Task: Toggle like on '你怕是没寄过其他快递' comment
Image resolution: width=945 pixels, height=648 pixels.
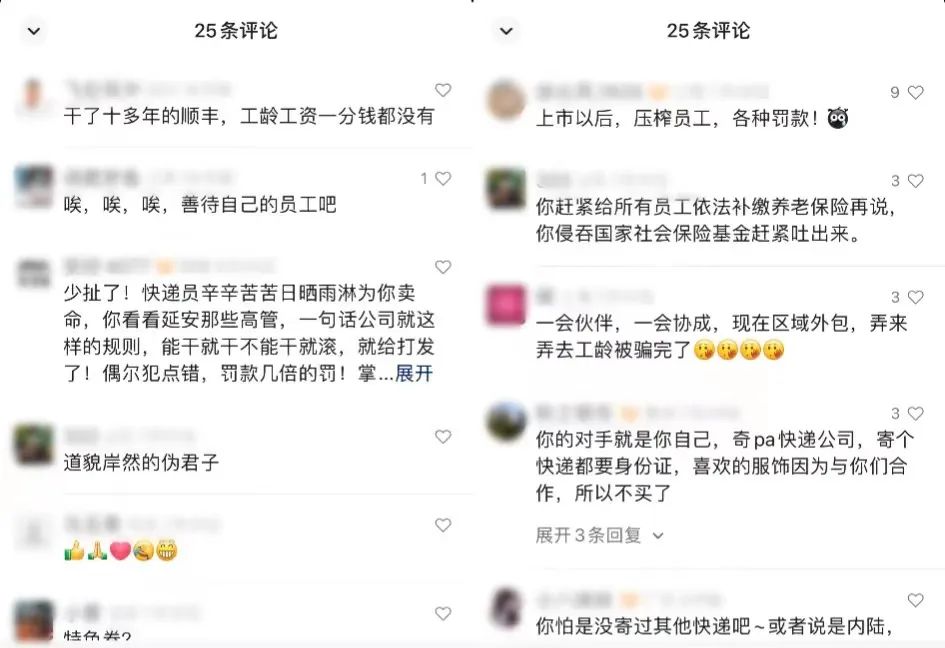Action: [x=915, y=600]
